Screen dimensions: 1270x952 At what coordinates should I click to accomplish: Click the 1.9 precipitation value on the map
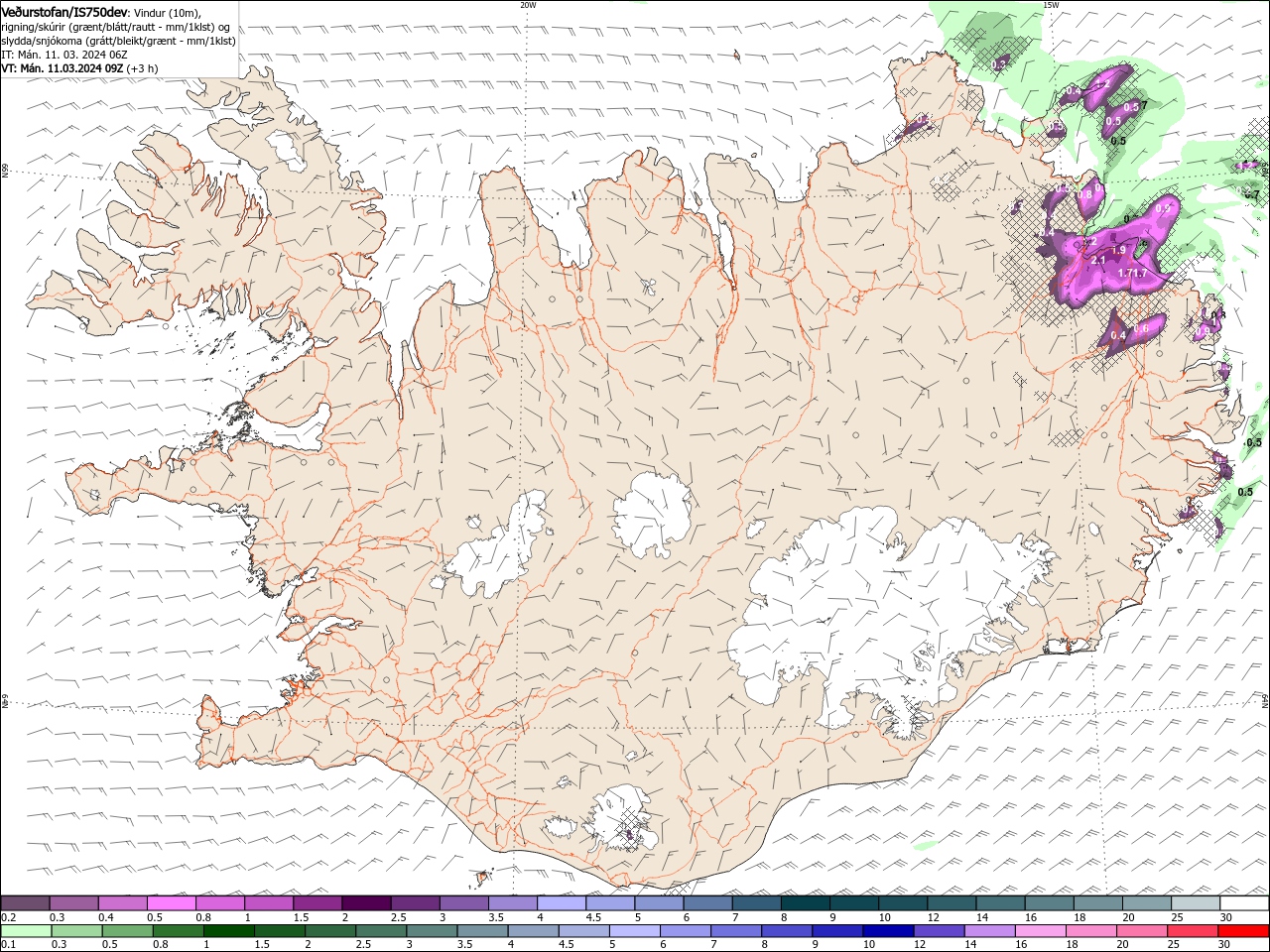click(x=1118, y=250)
